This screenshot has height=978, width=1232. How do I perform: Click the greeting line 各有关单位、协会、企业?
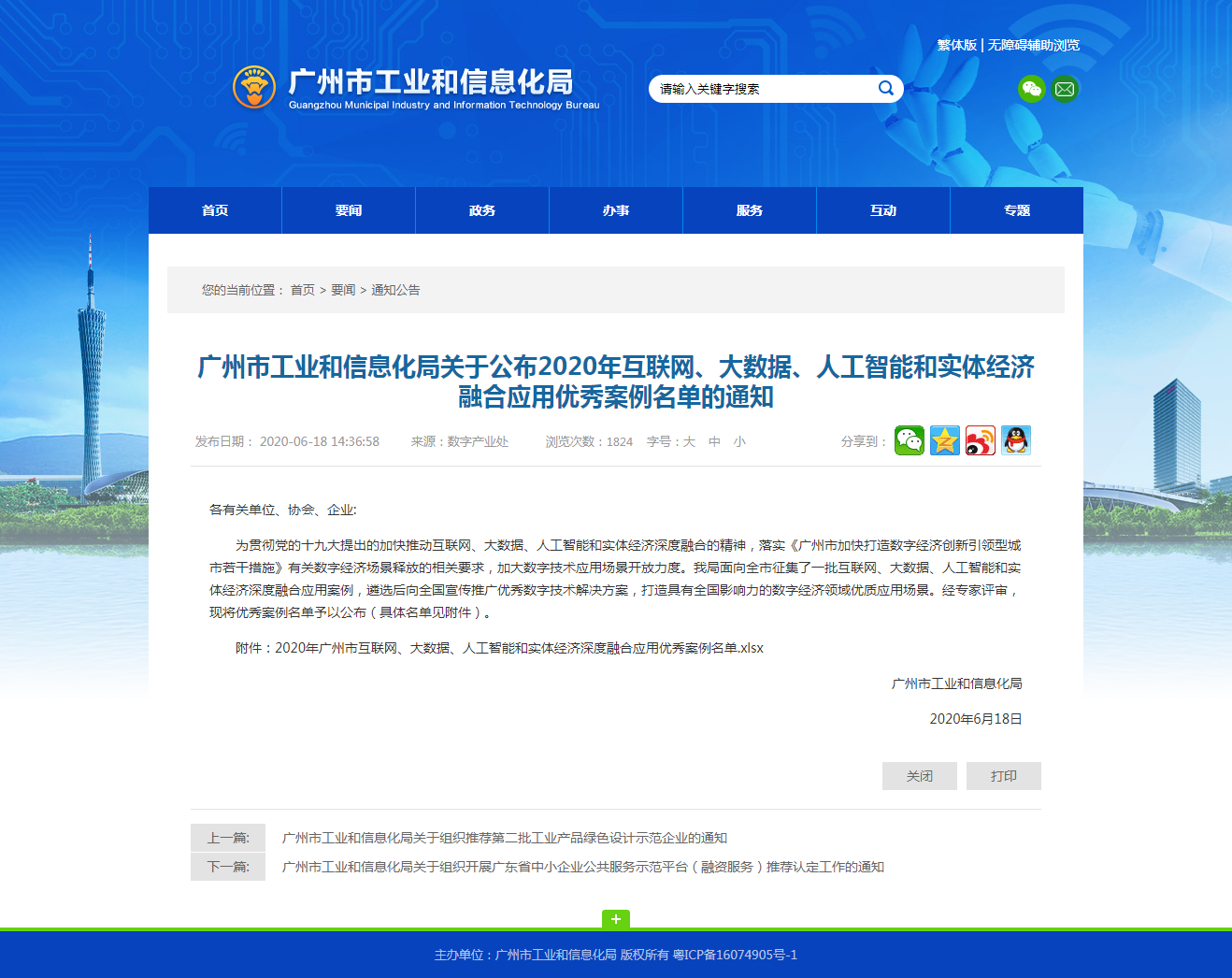(283, 510)
